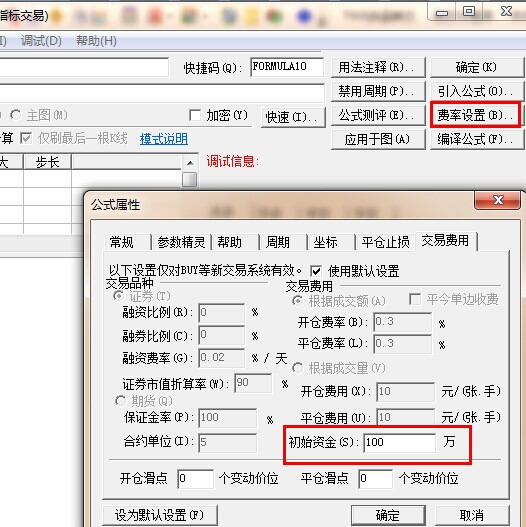Toggle the 加密(Y) checkbox

click(x=195, y=115)
